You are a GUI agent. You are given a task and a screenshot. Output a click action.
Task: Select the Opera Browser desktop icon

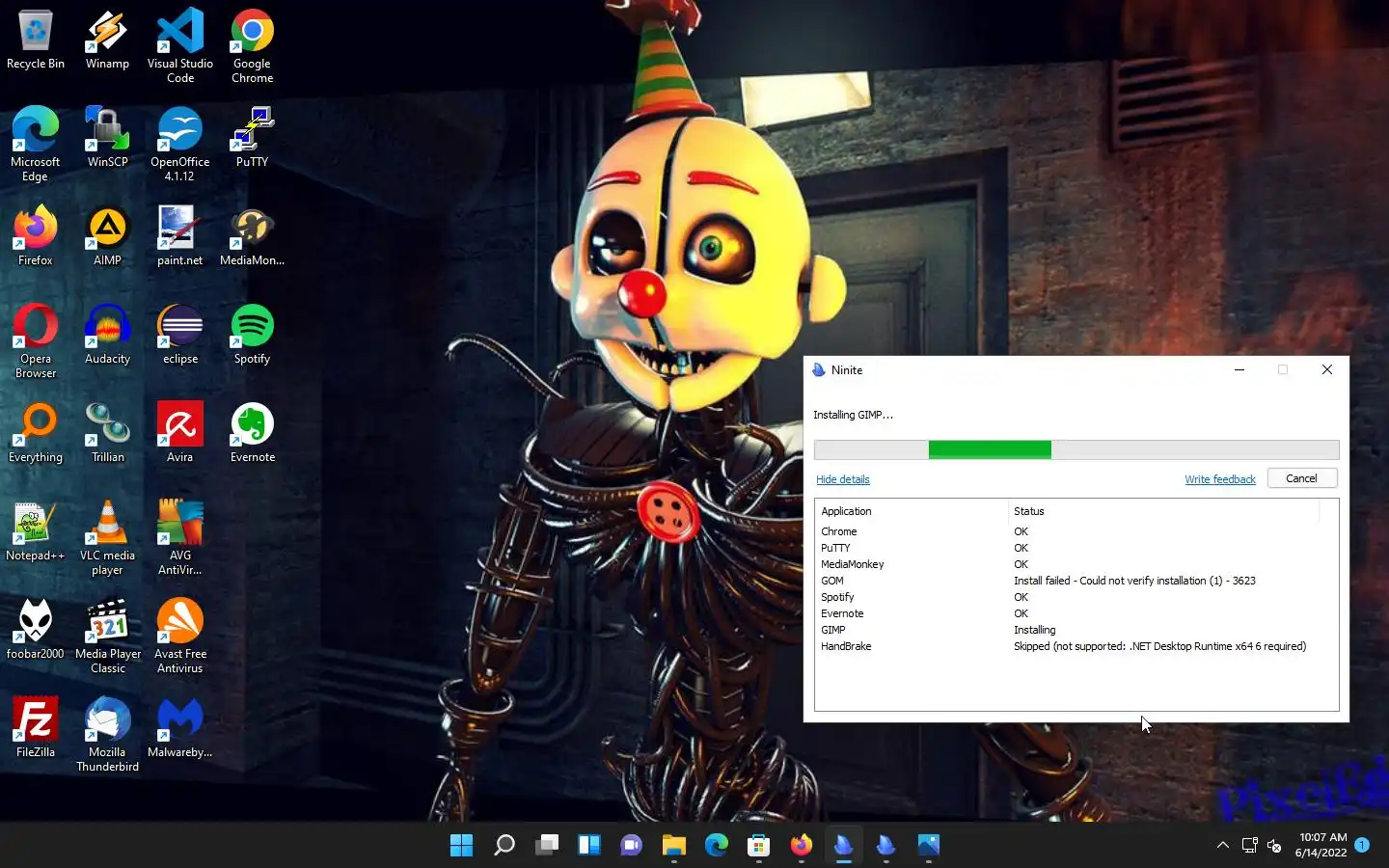36,341
